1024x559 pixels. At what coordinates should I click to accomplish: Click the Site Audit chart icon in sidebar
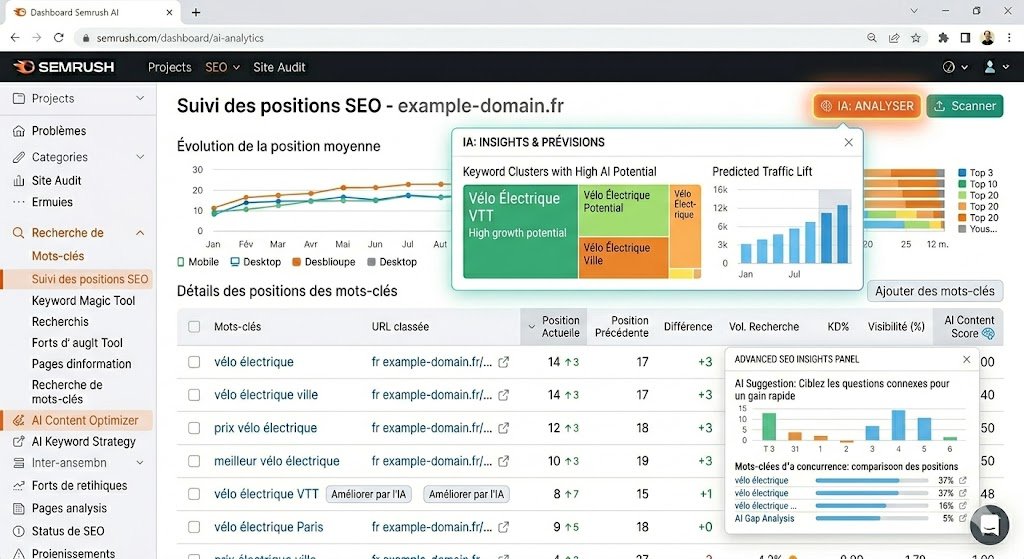coord(19,180)
